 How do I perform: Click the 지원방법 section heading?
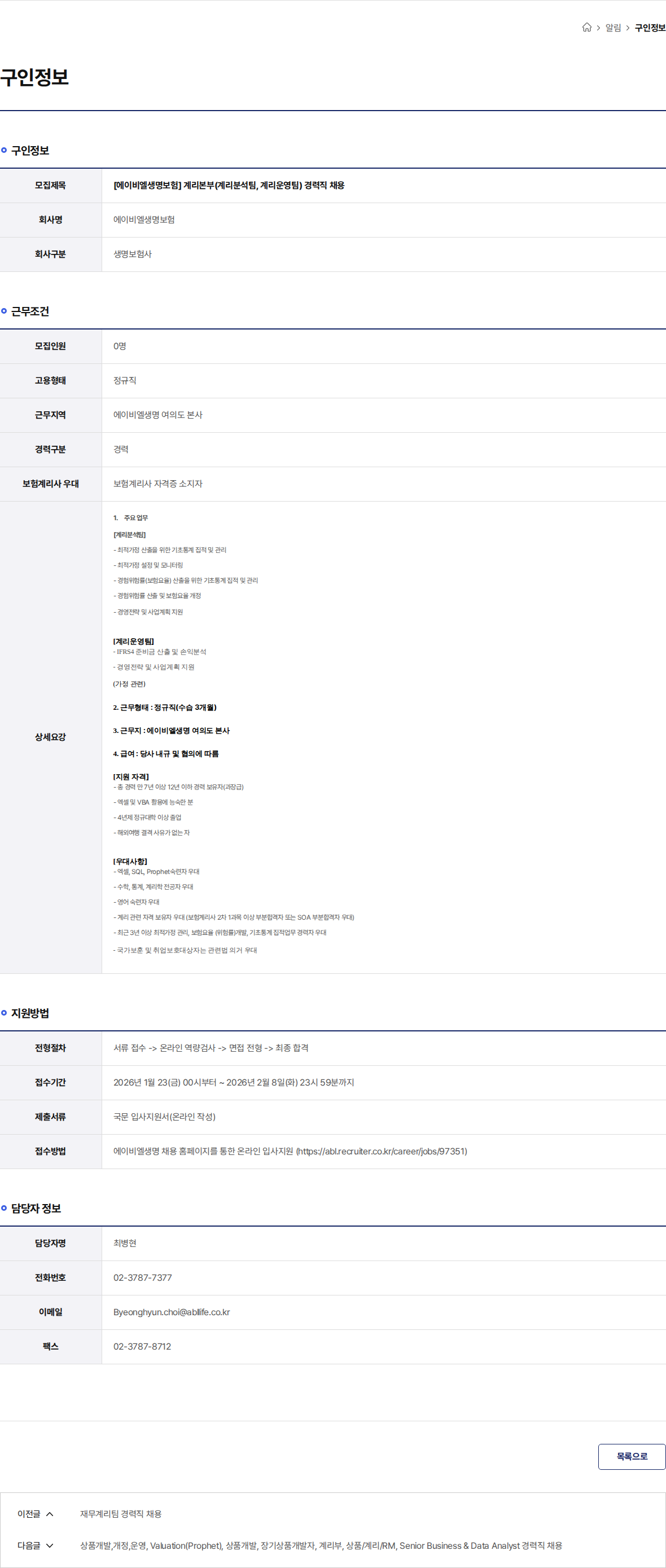[30, 1013]
